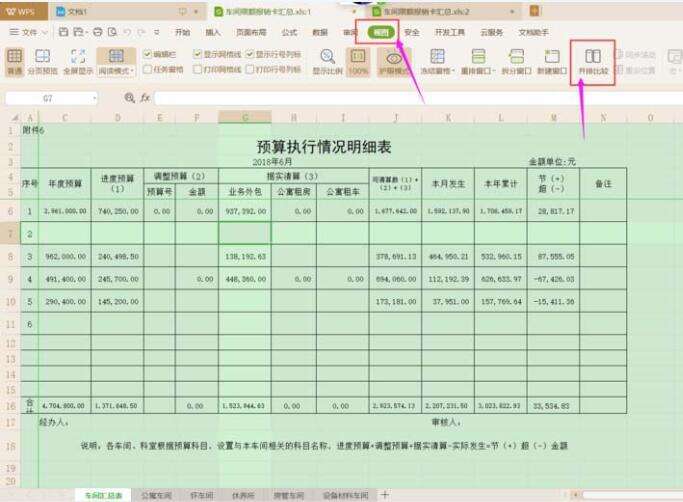
Task: Click the zoom-lookup icon beside fx
Action: point(129,98)
